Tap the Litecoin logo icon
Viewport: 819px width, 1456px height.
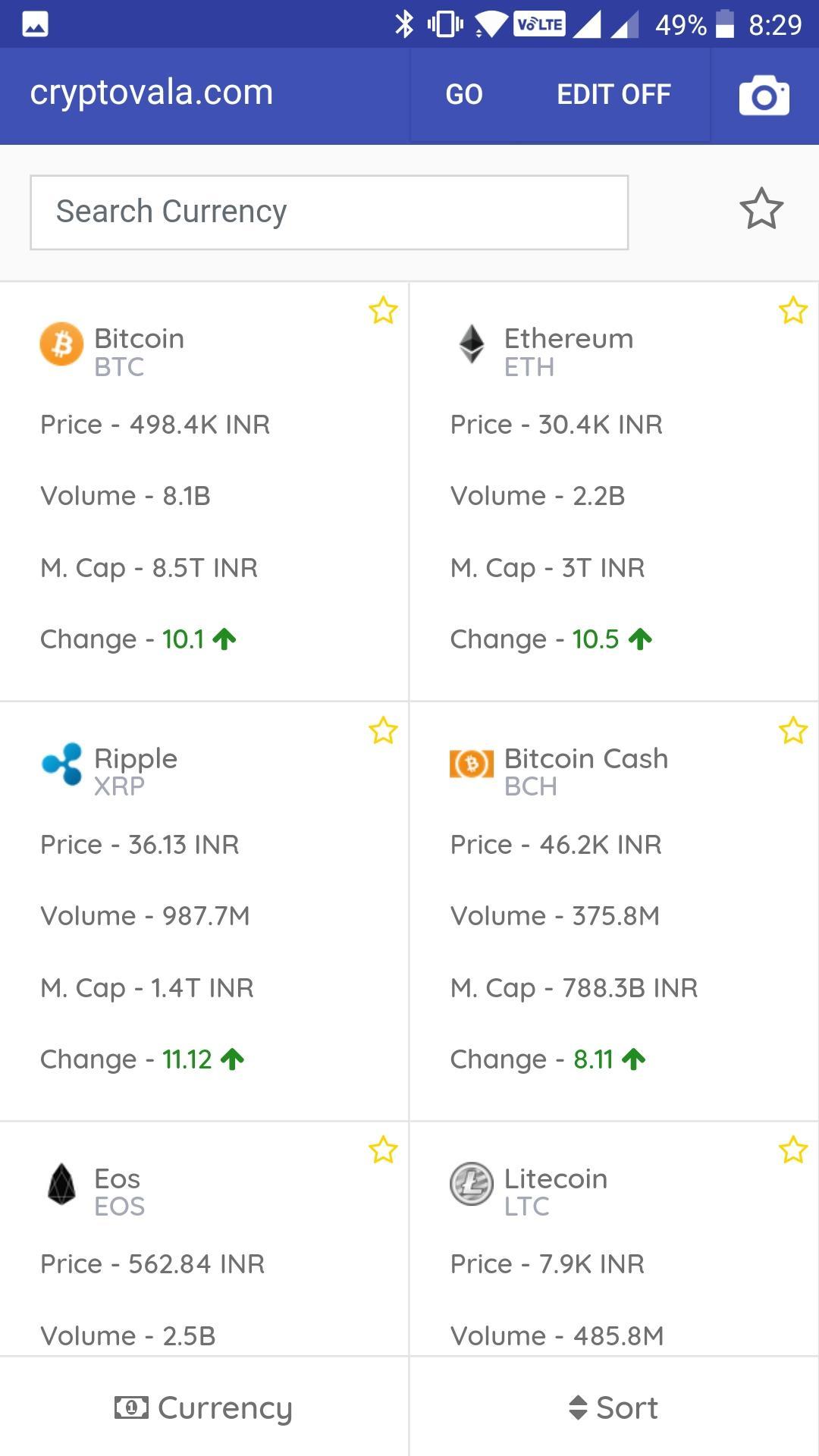pos(472,1184)
